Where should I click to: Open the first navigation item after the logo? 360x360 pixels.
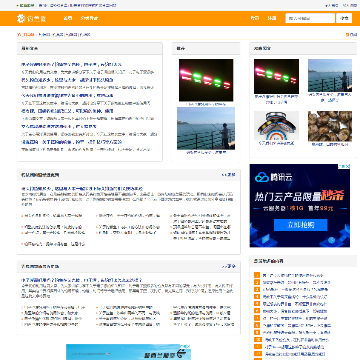point(68,18)
